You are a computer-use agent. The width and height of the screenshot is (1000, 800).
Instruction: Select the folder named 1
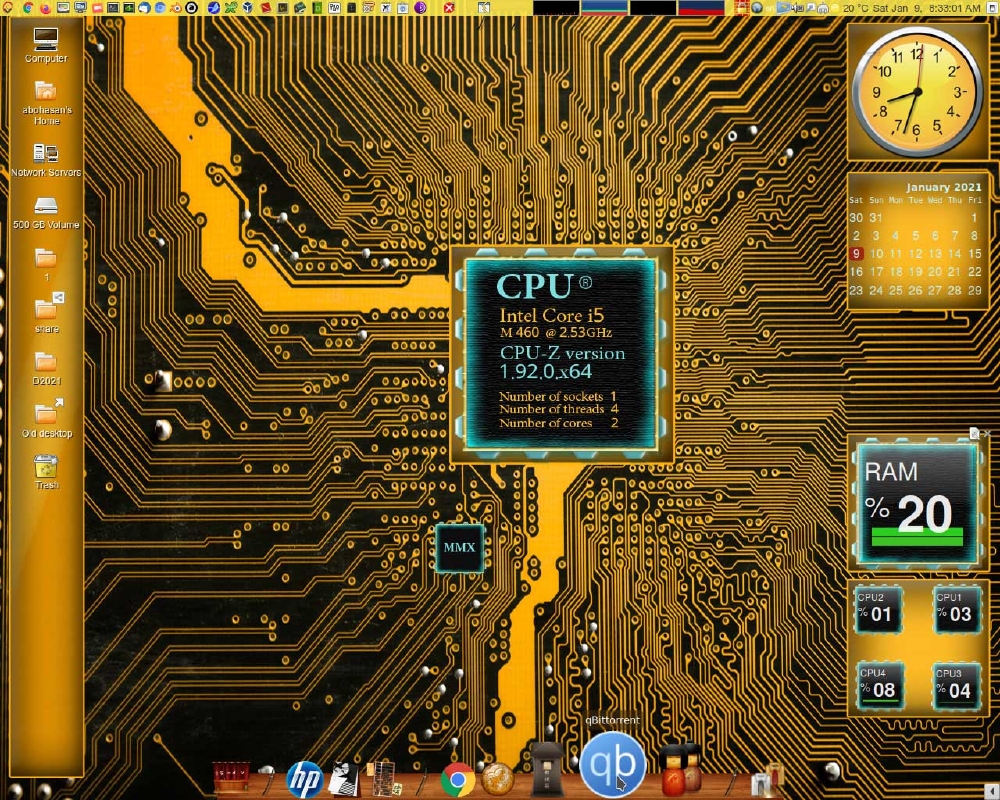(x=46, y=264)
